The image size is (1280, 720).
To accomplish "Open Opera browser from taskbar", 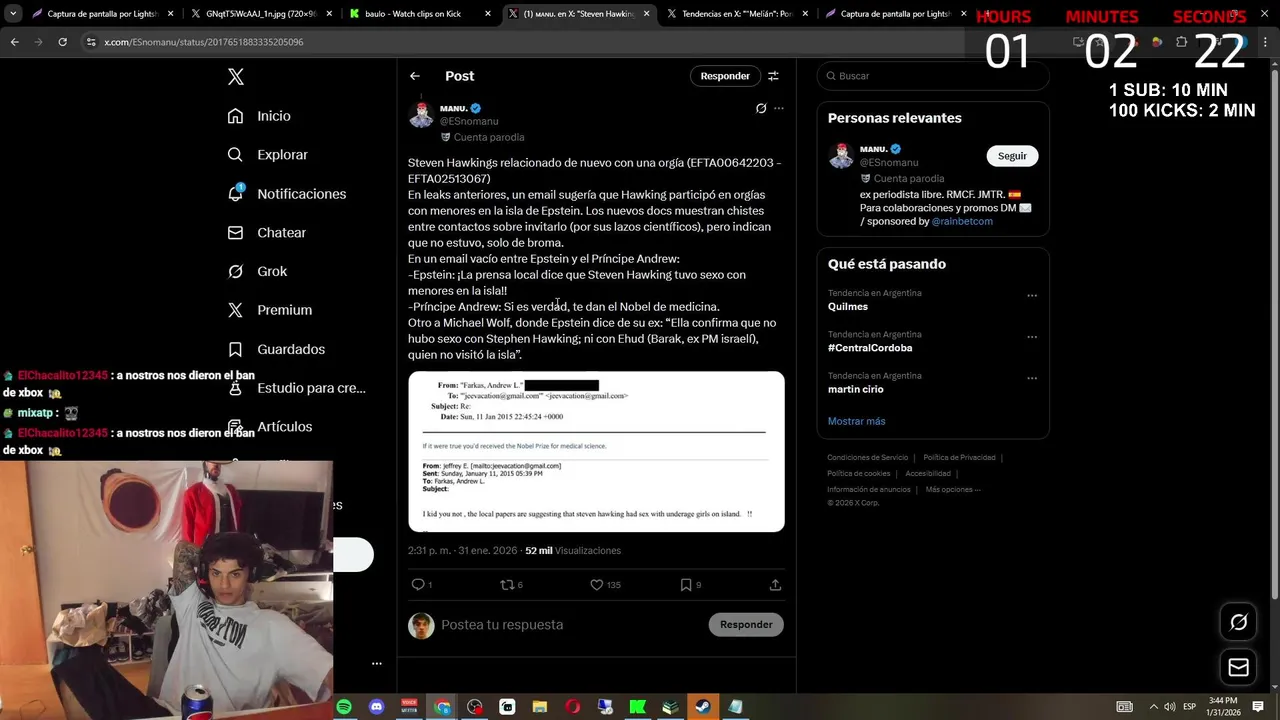I will pos(573,707).
